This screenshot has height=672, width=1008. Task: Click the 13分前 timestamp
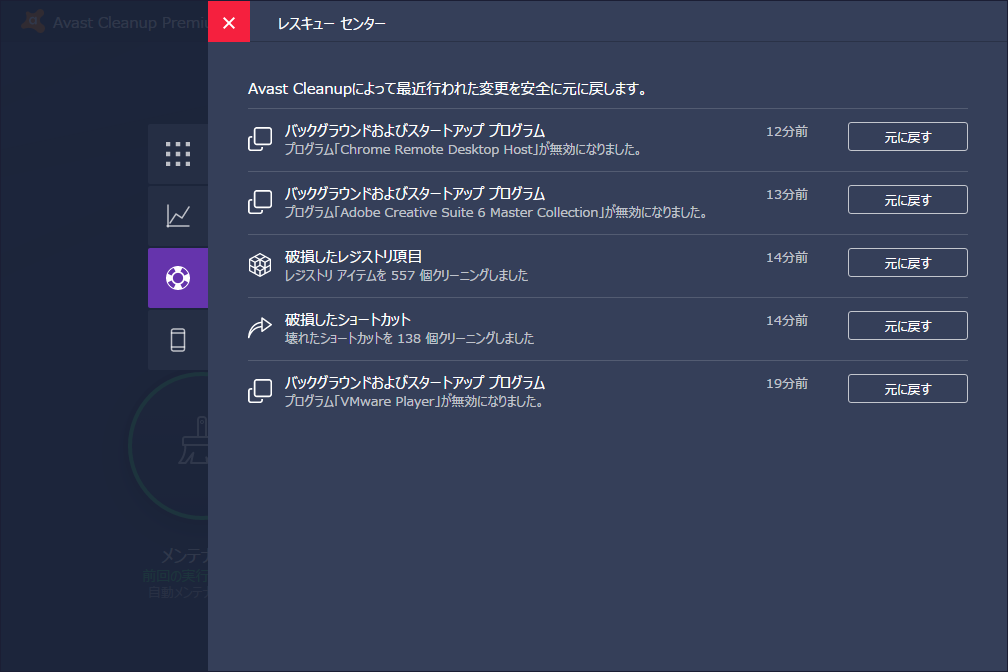(787, 195)
